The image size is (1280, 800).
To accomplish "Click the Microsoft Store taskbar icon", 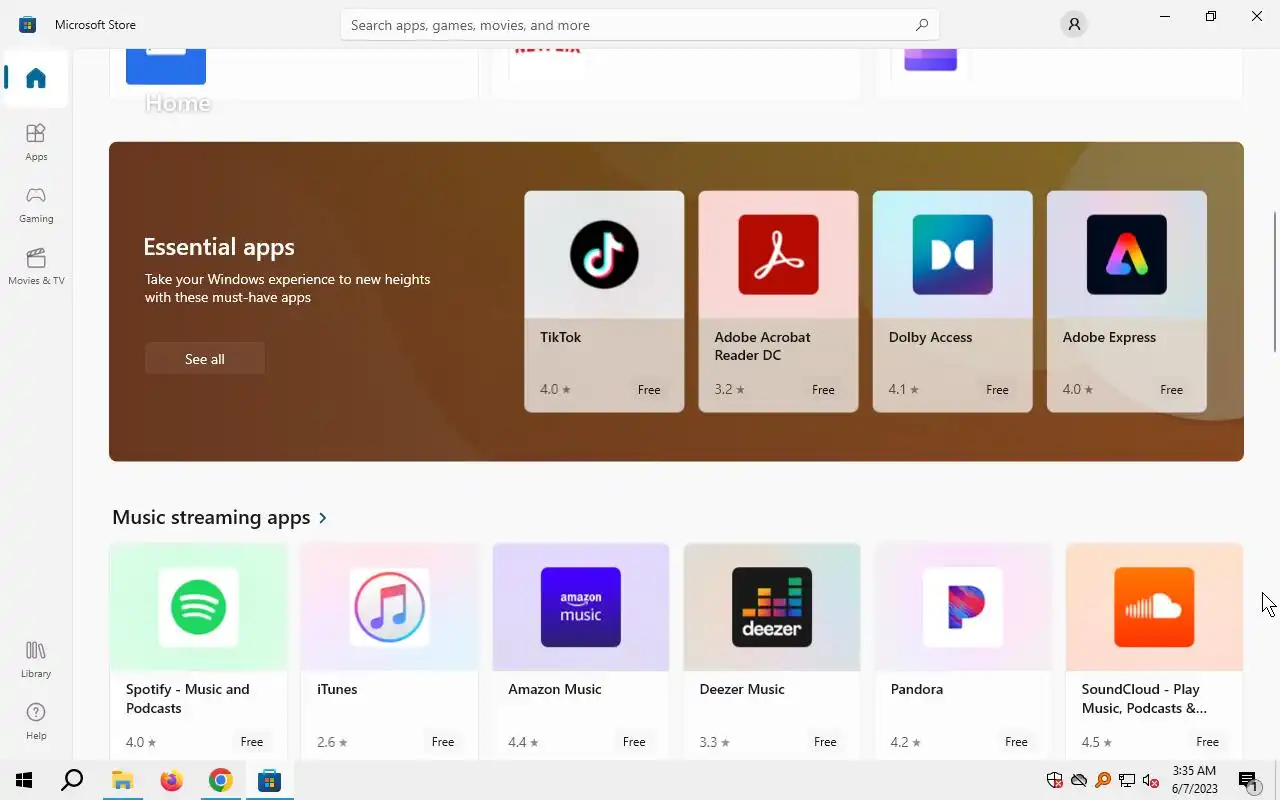I will 269,780.
